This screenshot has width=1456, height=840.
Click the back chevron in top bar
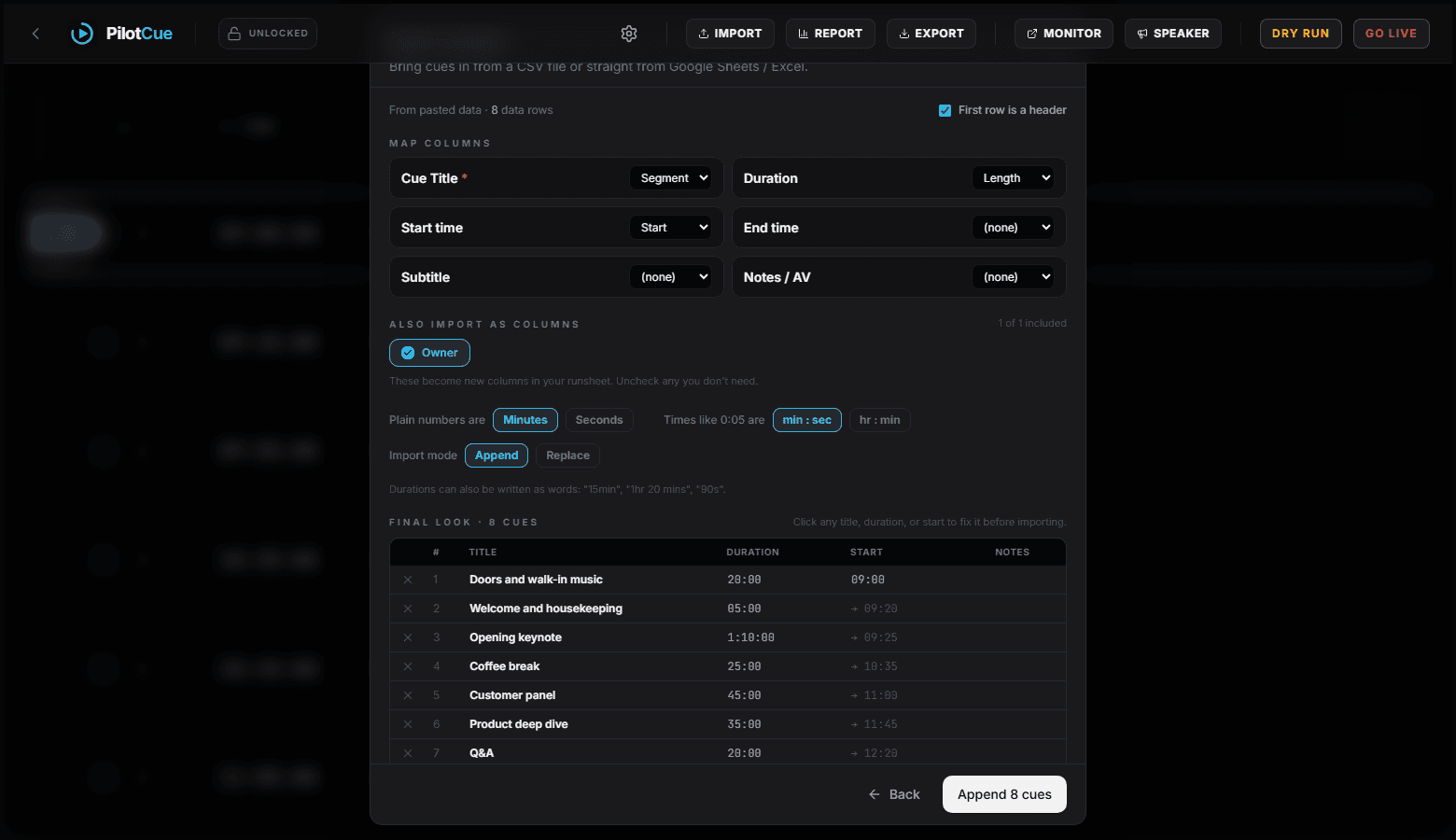(x=35, y=34)
